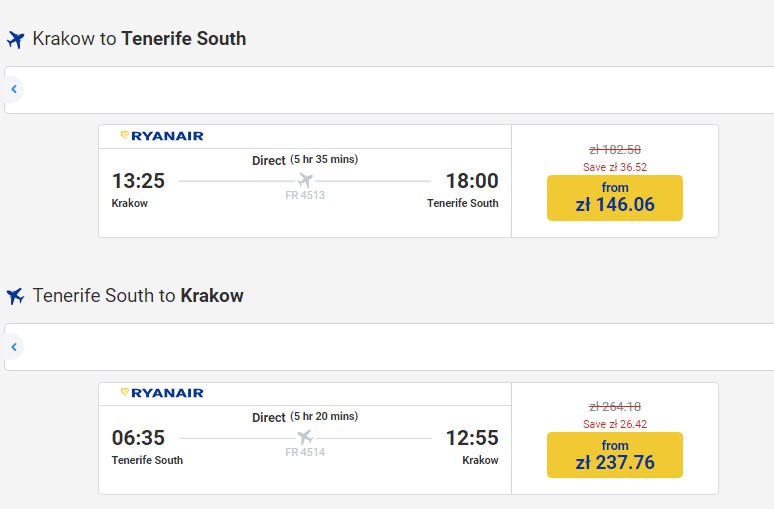774x509 pixels.
Task: Select the from zł 146.06 fare
Action: pos(614,197)
